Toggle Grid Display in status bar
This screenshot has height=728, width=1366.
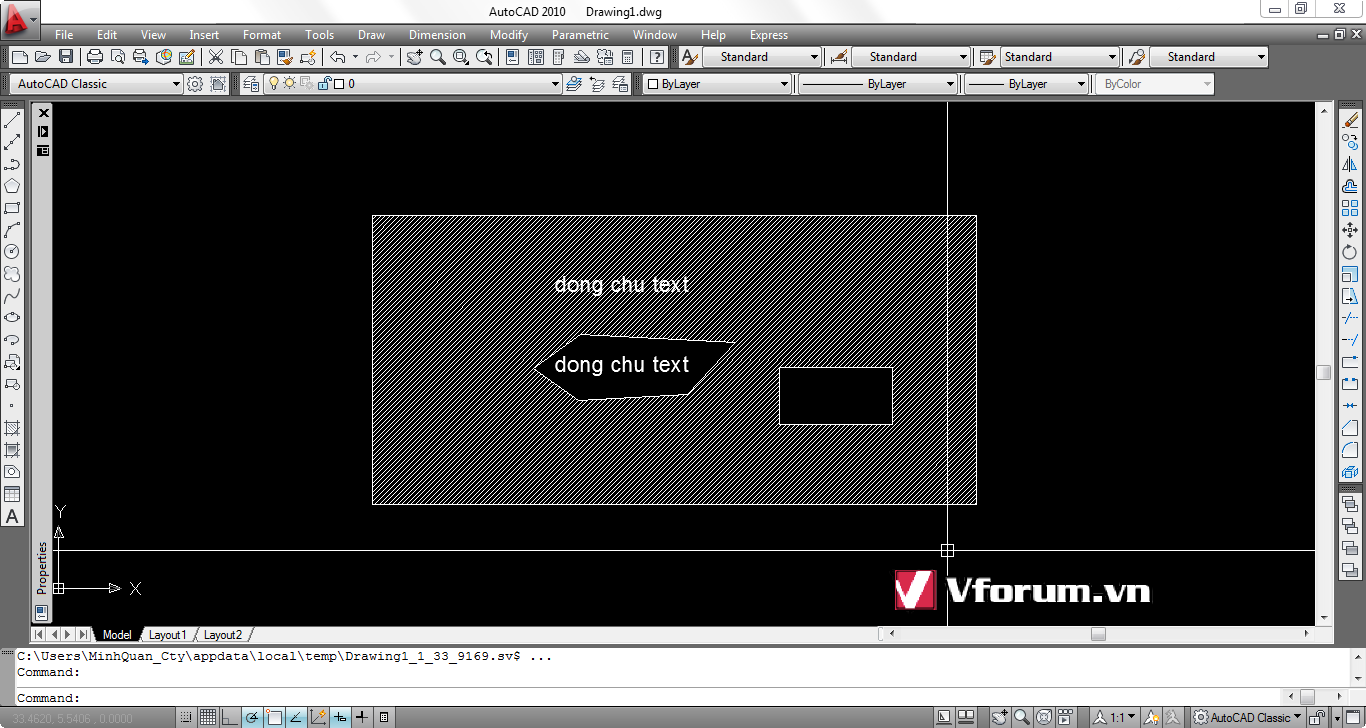(x=208, y=717)
